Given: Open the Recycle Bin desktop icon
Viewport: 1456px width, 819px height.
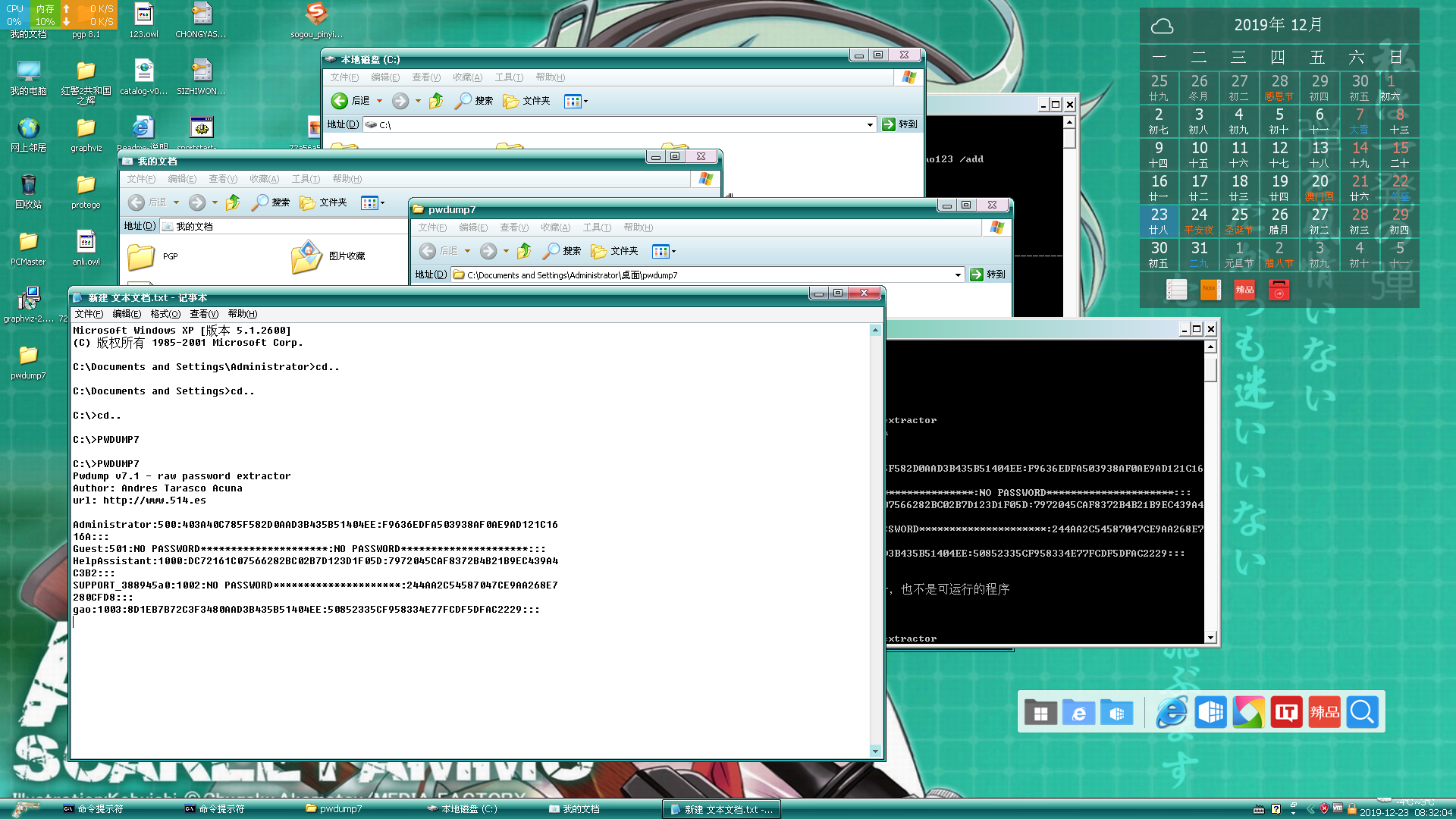Looking at the screenshot, I should [x=28, y=186].
